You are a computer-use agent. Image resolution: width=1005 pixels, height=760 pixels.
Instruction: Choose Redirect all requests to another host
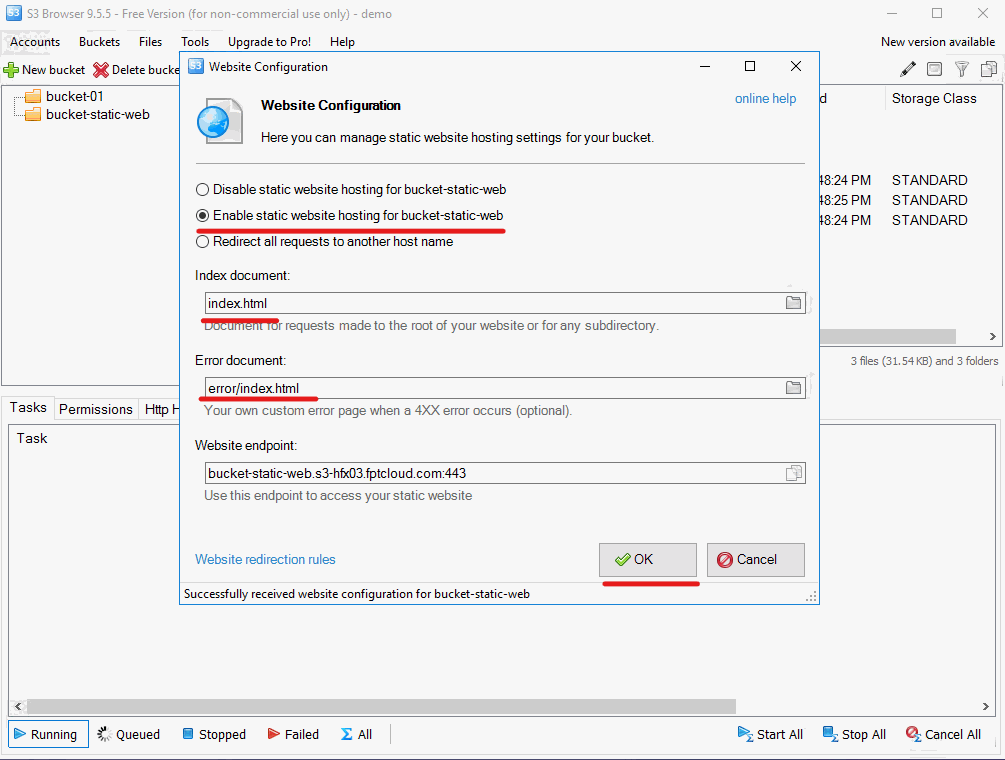(x=324, y=242)
